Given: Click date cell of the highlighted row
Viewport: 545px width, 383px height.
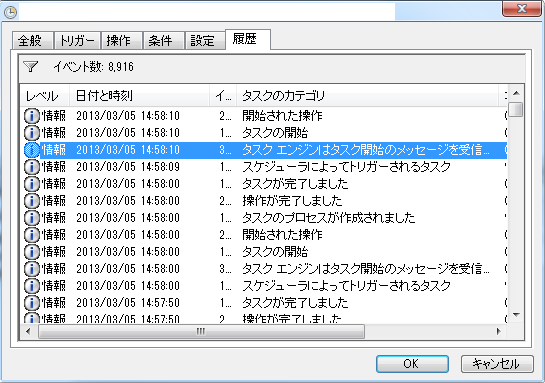Looking at the screenshot, I should (x=128, y=150).
